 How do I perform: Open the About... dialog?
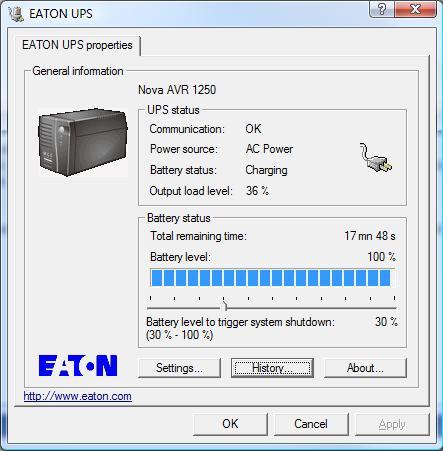pyautogui.click(x=365, y=368)
